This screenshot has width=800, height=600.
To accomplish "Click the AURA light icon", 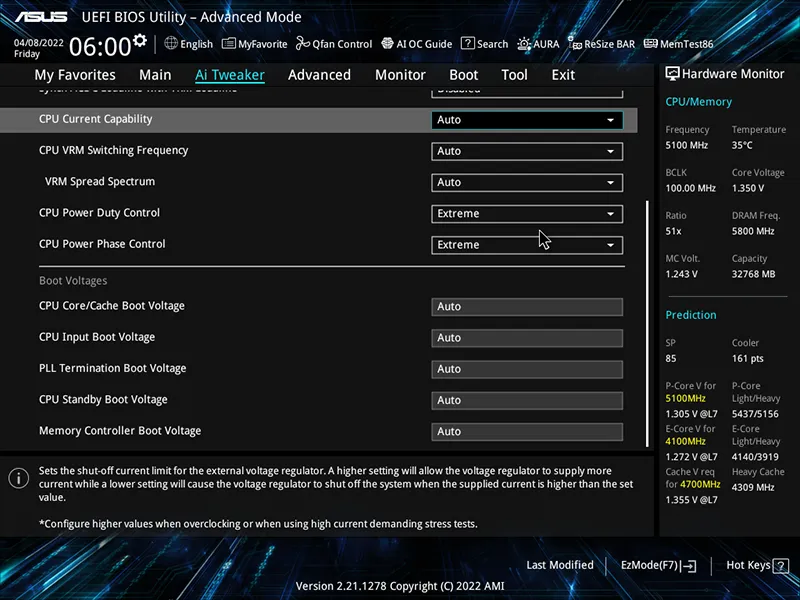I will click(x=523, y=44).
